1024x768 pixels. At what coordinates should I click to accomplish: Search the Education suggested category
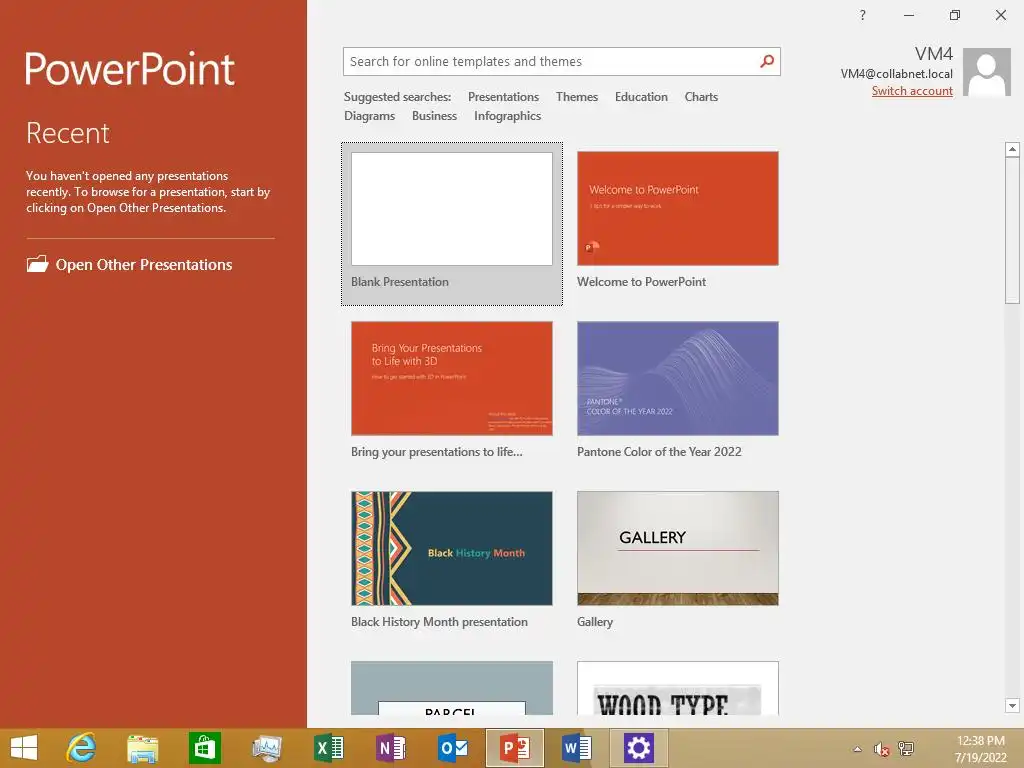click(x=641, y=97)
